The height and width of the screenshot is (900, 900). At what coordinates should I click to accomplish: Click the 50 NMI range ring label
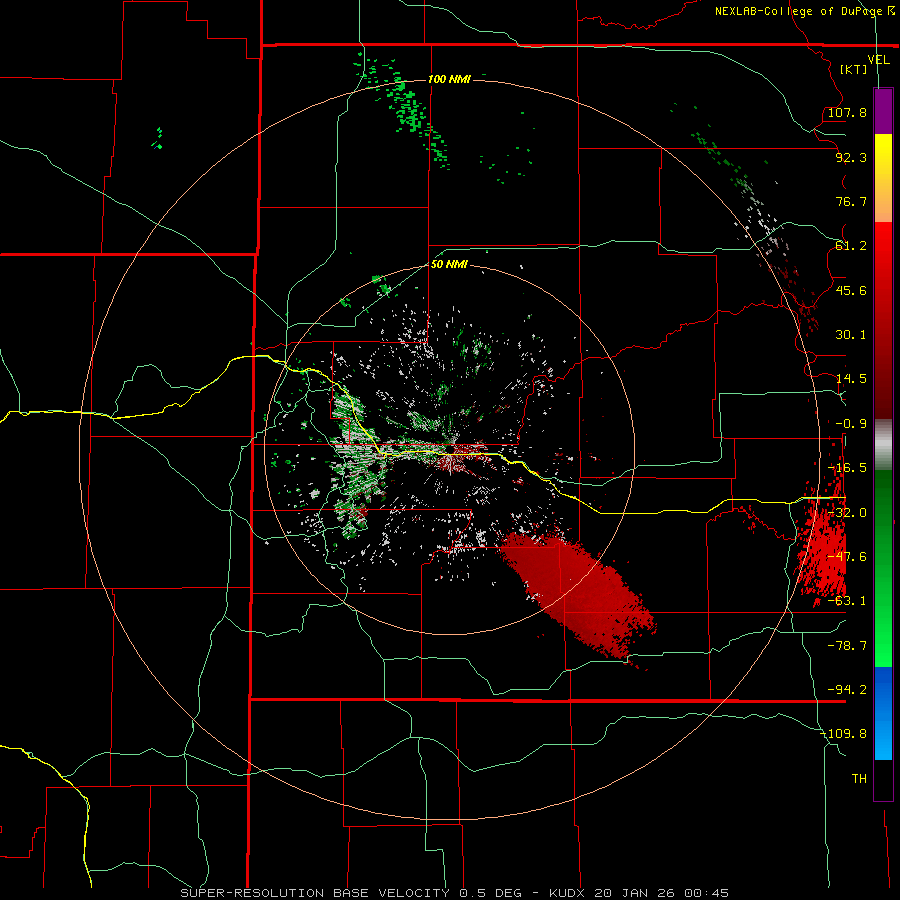click(x=449, y=264)
